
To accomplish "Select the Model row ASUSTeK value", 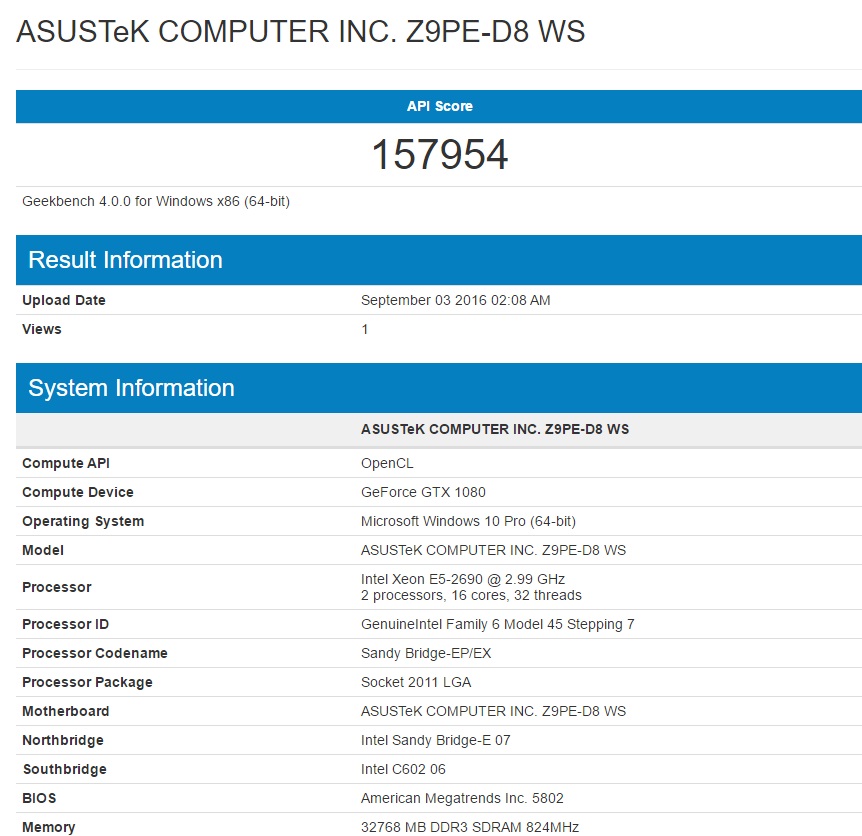I will coord(493,550).
